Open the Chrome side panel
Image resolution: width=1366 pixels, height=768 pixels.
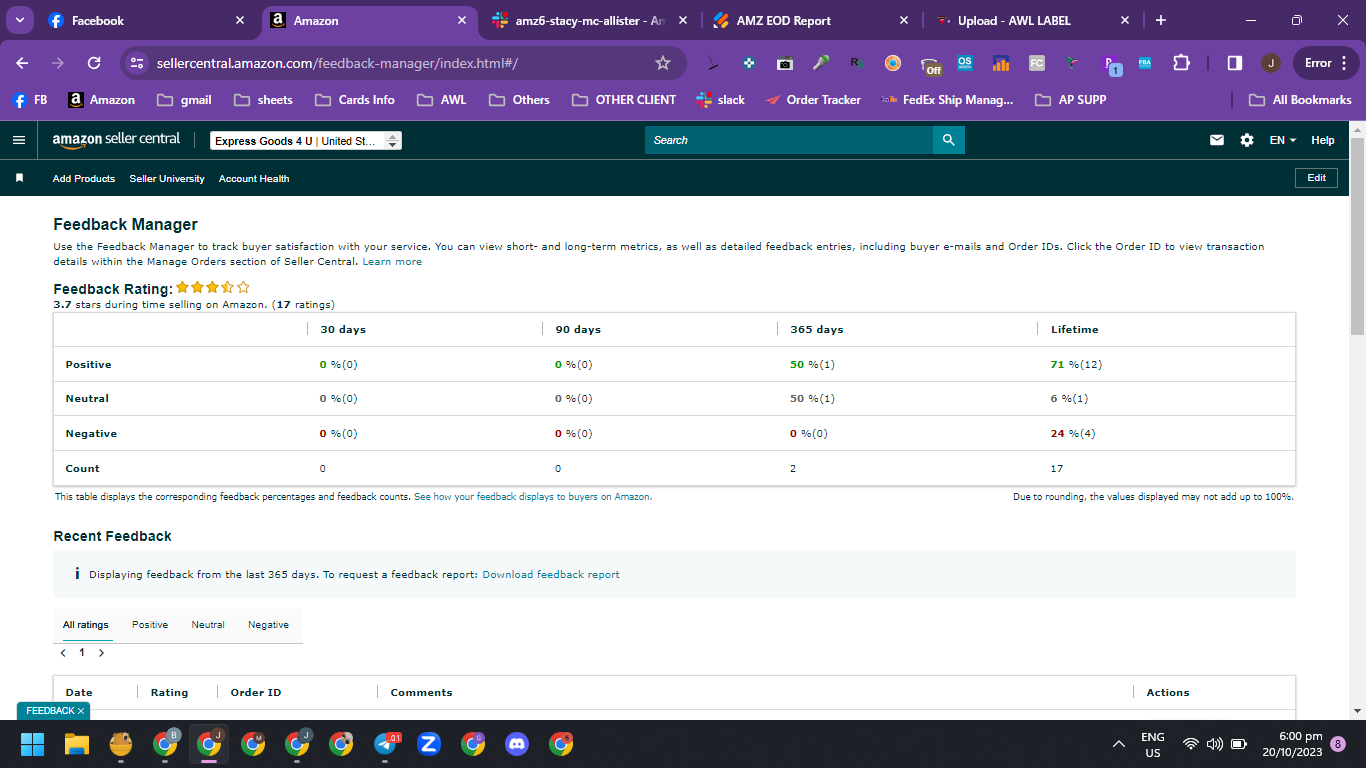point(1235,63)
